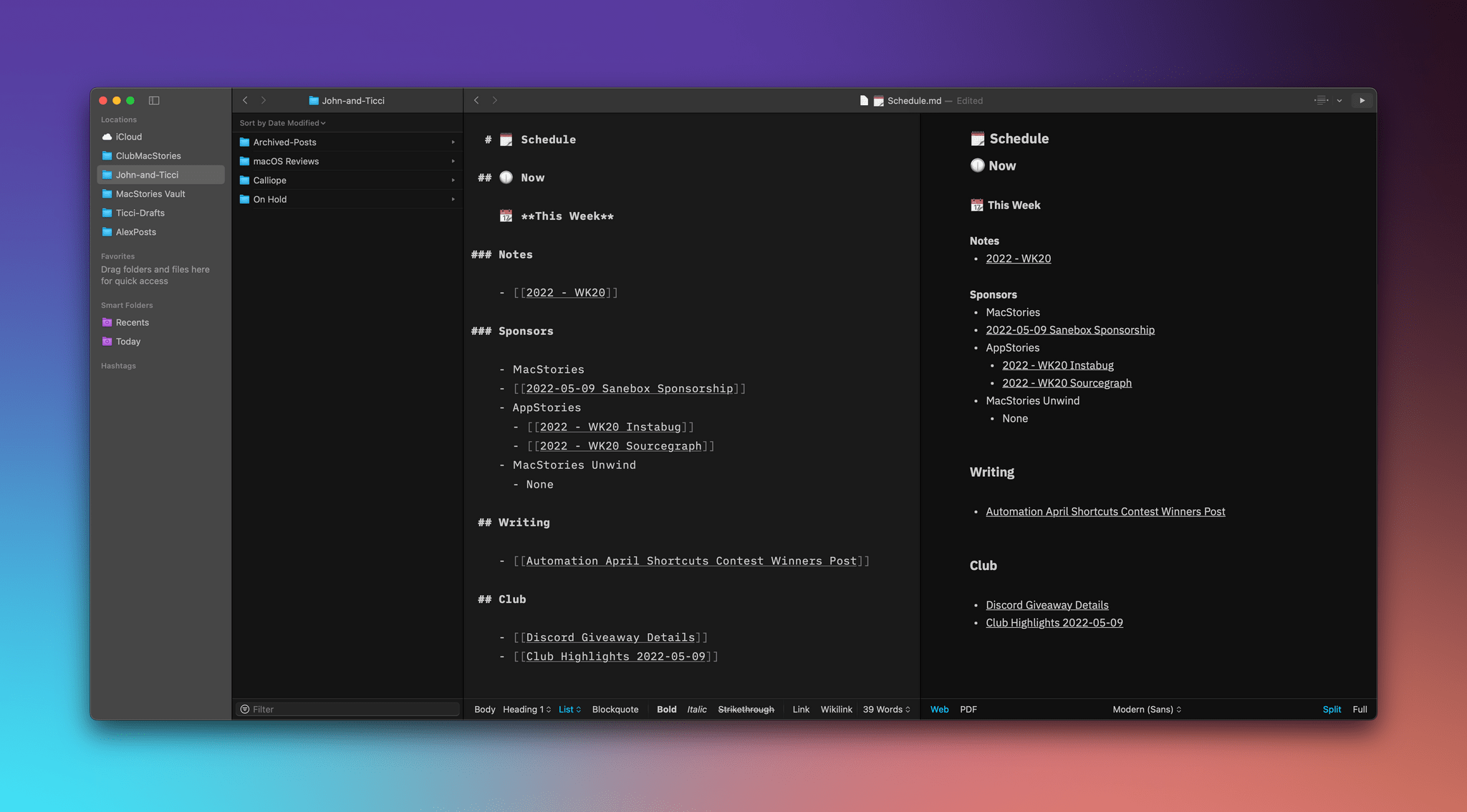Open Sanebox Sponsorship link in preview
Viewport: 1467px width, 812px height.
[1070, 330]
